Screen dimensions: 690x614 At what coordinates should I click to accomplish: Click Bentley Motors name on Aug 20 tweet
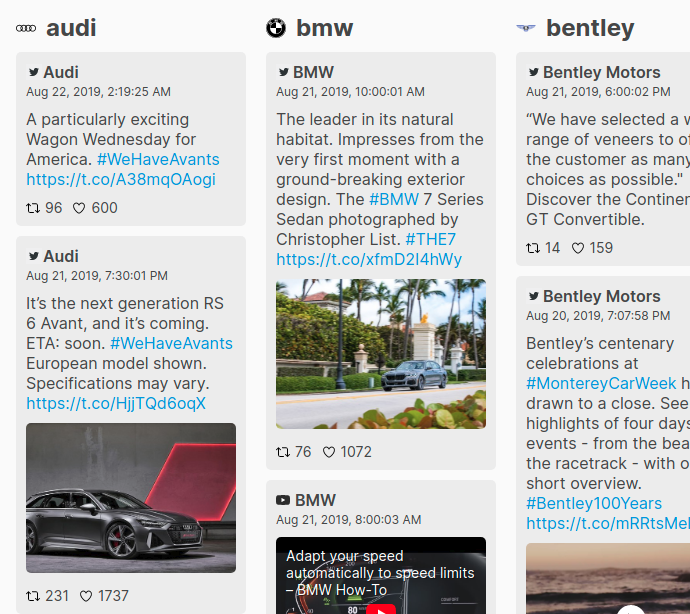pyautogui.click(x=602, y=296)
